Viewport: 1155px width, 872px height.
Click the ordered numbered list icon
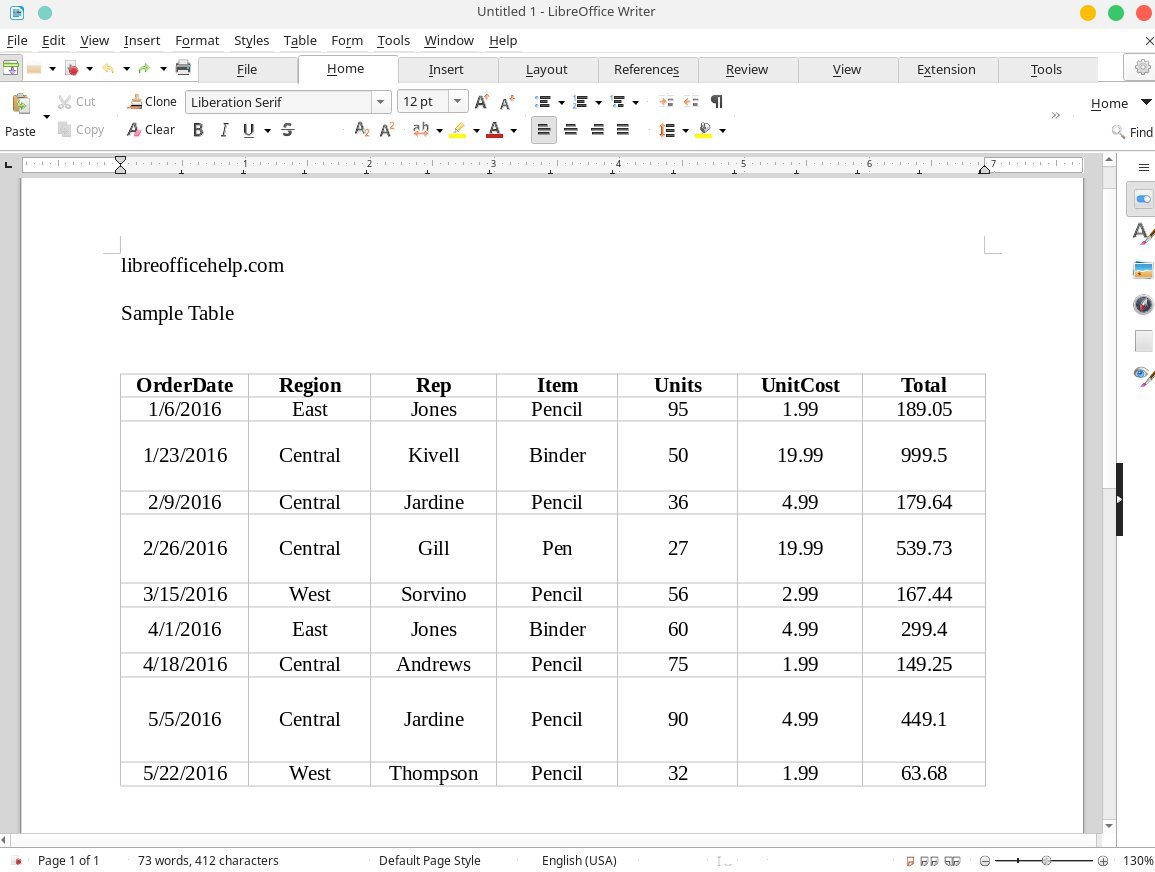click(580, 102)
